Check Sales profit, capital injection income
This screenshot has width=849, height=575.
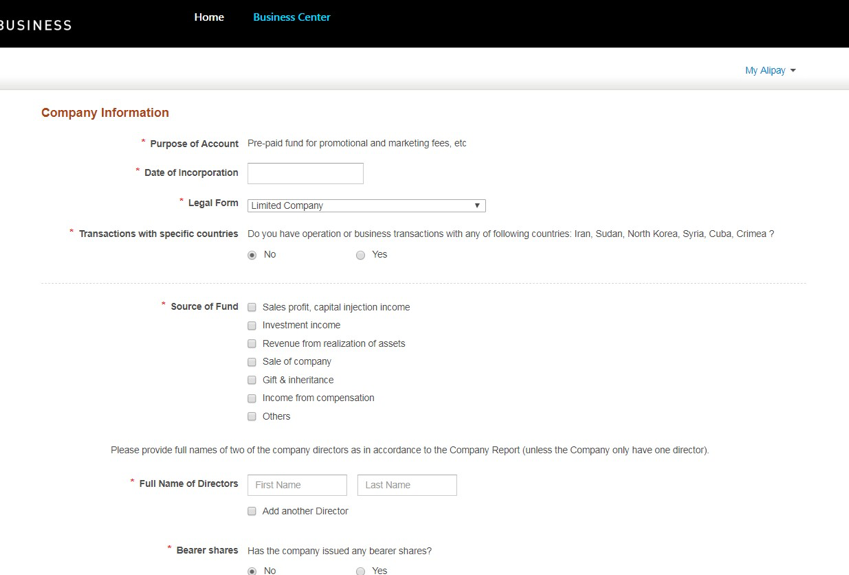click(252, 308)
